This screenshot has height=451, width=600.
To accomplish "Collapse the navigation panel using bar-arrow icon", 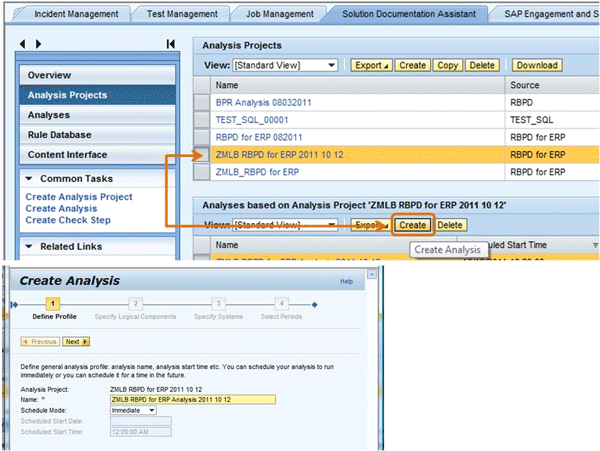I will coord(170,44).
